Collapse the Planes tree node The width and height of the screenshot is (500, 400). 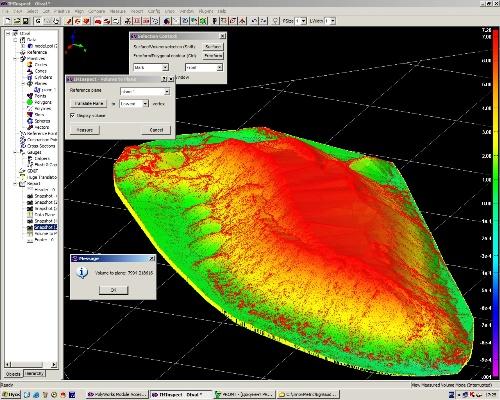[x=23, y=84]
